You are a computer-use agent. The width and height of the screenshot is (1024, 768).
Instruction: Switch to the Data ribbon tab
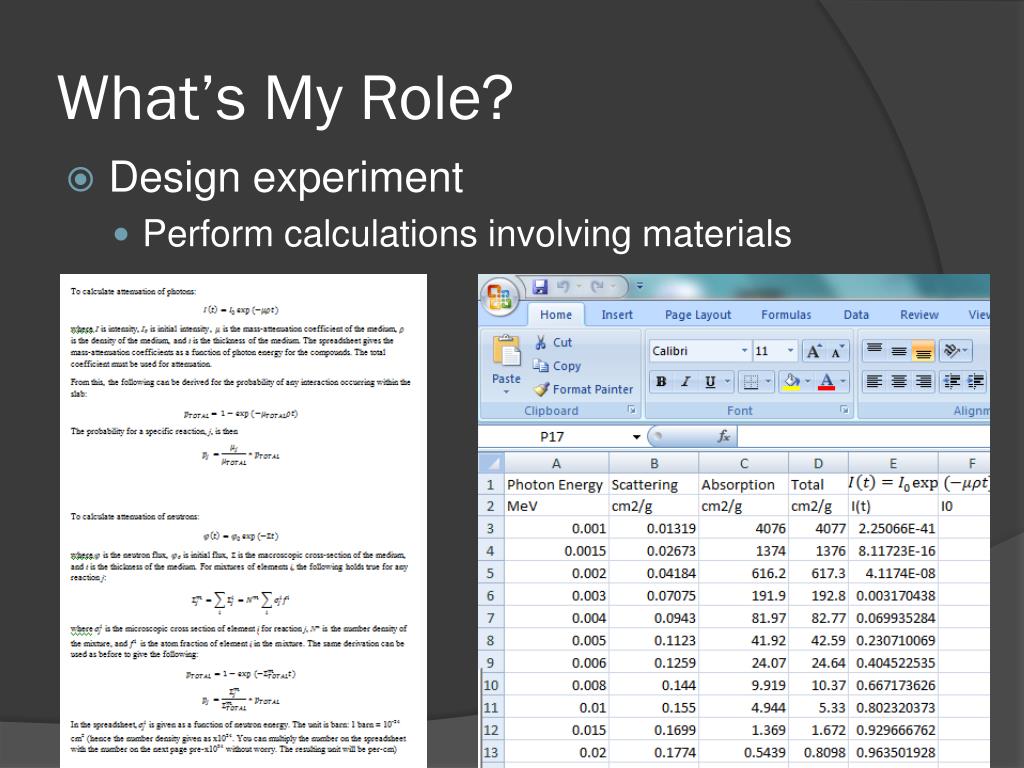(x=856, y=315)
